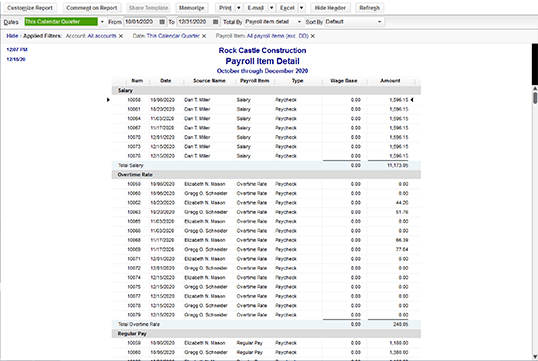Open the To date calendar picker
The height and width of the screenshot is (361, 538).
point(215,22)
